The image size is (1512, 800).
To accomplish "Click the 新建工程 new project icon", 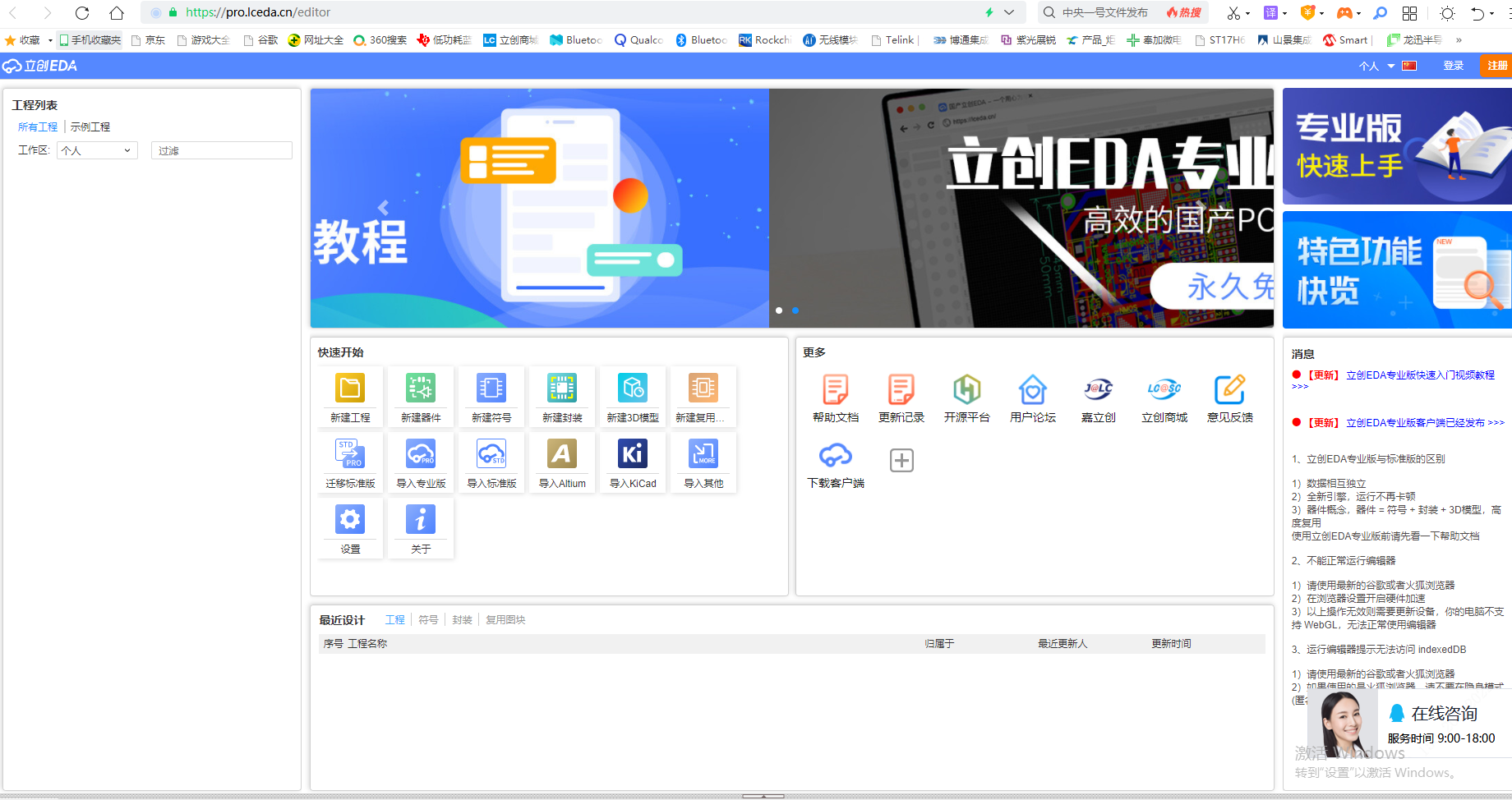I will pos(350,388).
